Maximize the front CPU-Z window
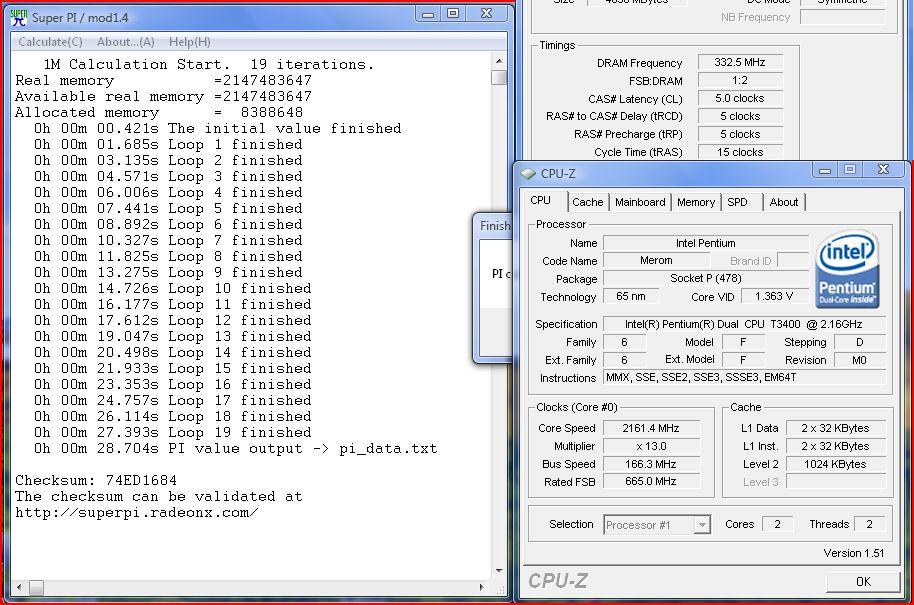 click(850, 170)
